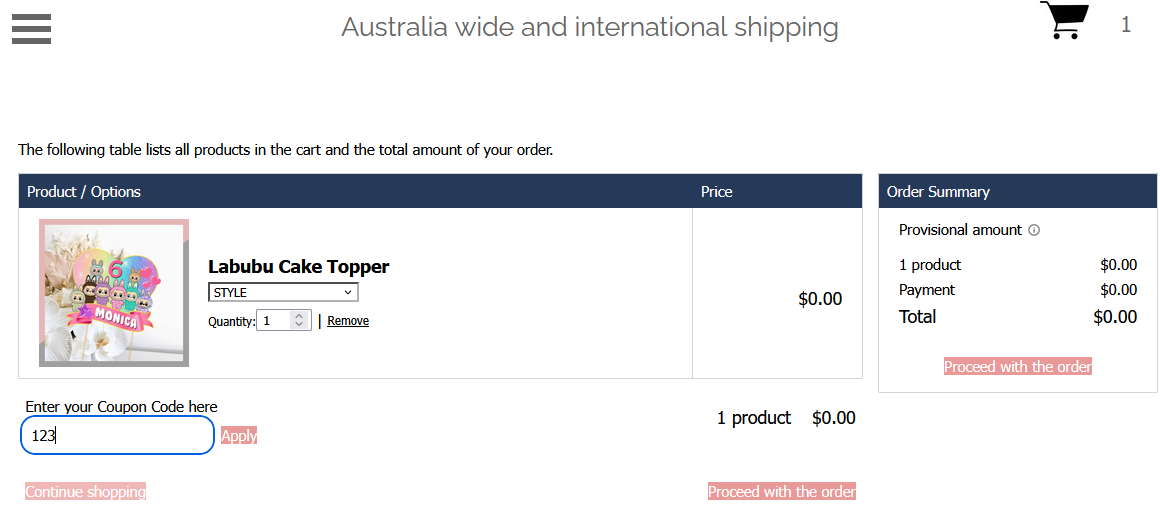This screenshot has height=514, width=1160.
Task: Click the coupon code input field
Action: click(x=117, y=436)
